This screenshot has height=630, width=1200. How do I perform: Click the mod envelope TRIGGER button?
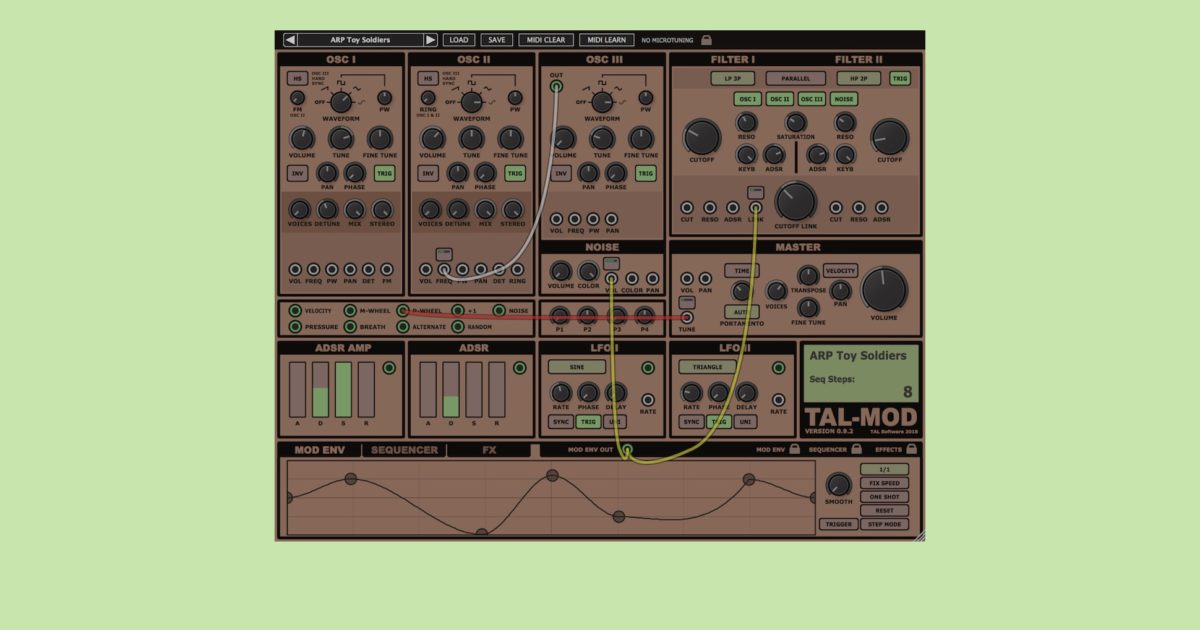point(837,524)
